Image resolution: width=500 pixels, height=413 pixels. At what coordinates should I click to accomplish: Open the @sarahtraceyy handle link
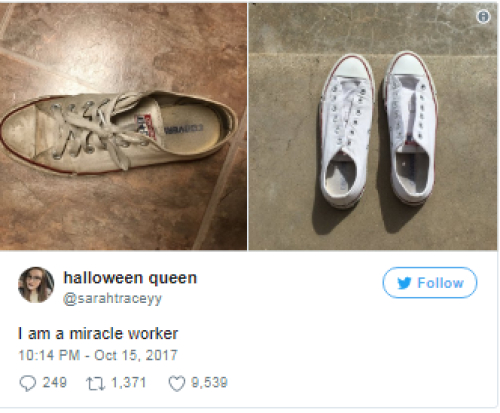112,298
